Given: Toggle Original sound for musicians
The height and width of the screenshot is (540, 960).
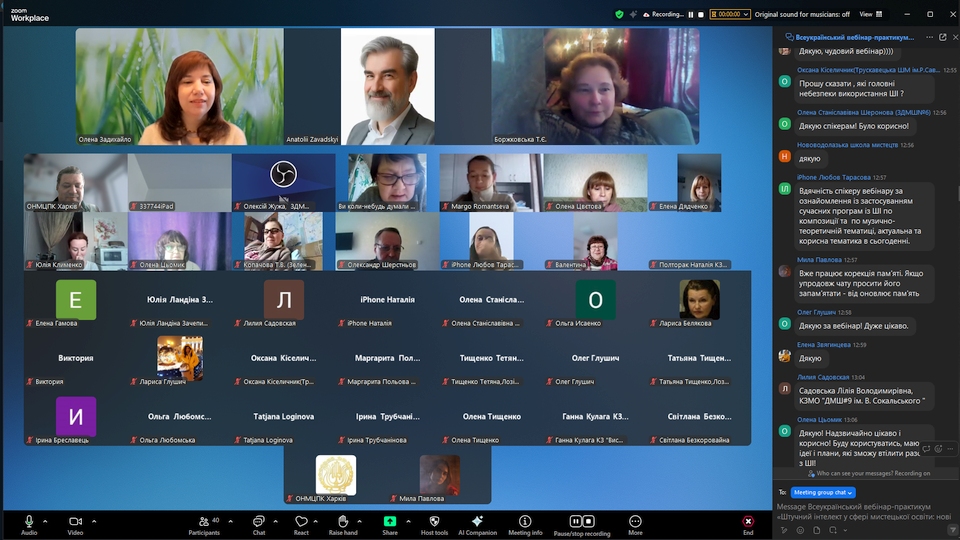Looking at the screenshot, I should tap(802, 14).
